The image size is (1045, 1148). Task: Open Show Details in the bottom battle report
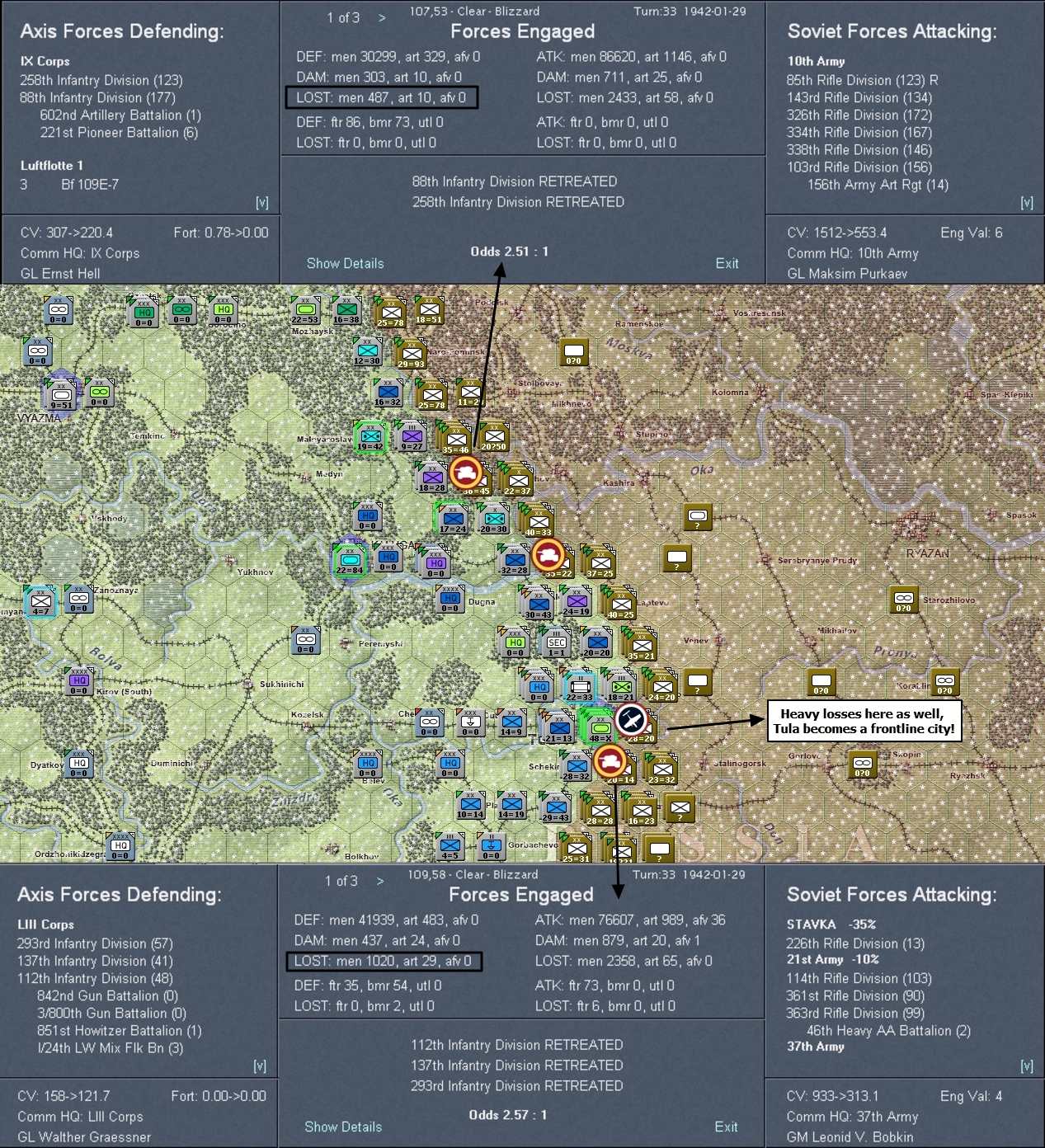tap(343, 1127)
